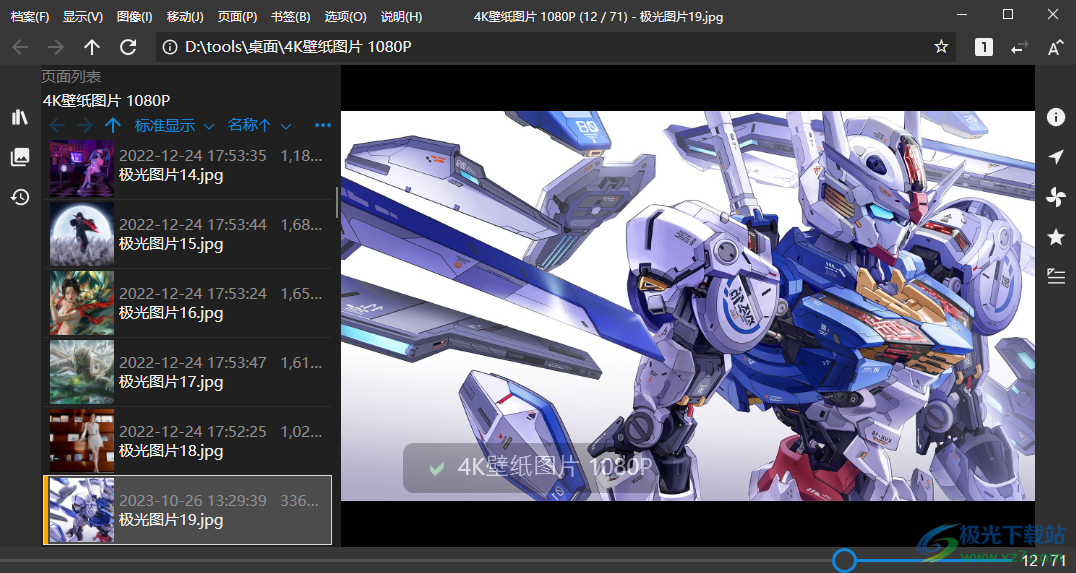Toggle the reading direction arrows icon
The width and height of the screenshot is (1076, 573).
pyautogui.click(x=1020, y=47)
